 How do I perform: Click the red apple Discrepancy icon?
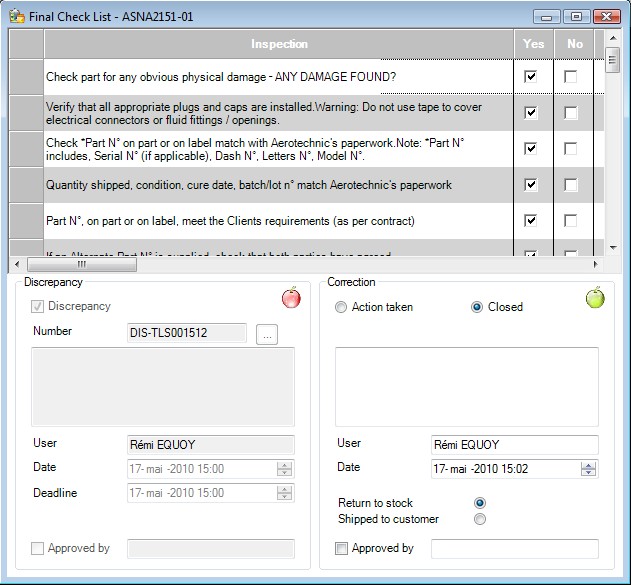292,297
